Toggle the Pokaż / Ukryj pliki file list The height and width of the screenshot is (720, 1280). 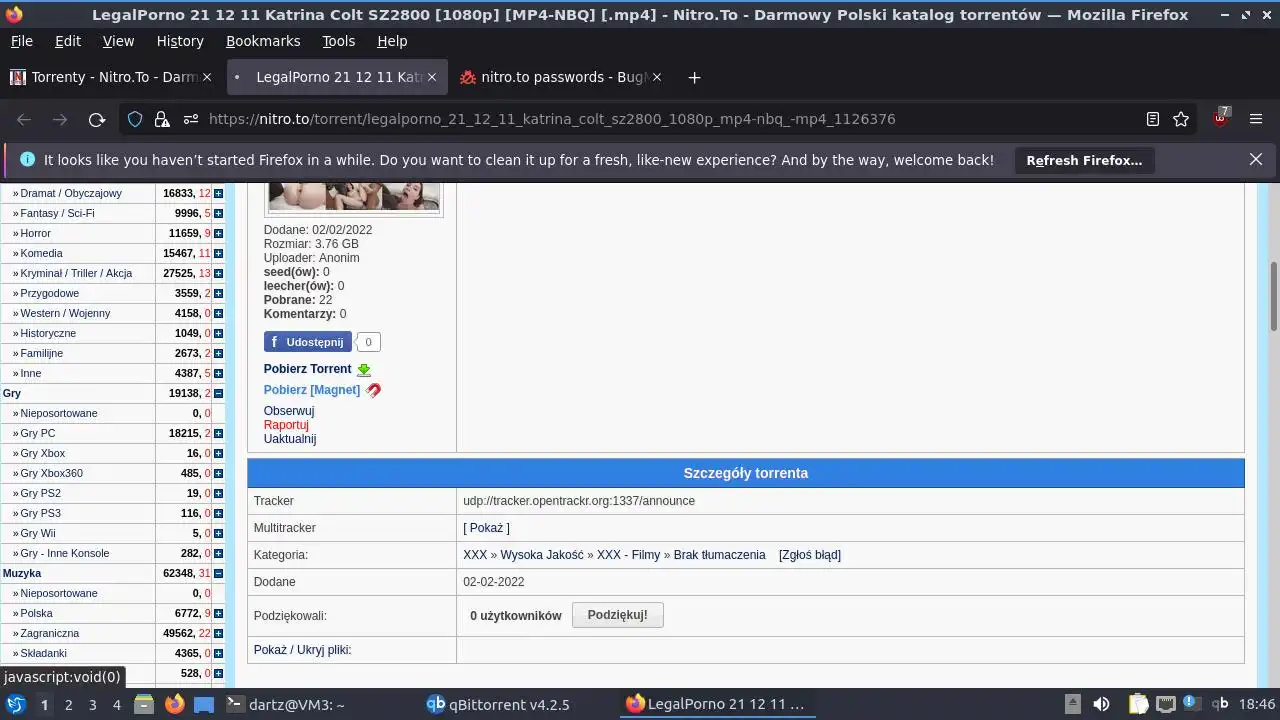point(302,650)
